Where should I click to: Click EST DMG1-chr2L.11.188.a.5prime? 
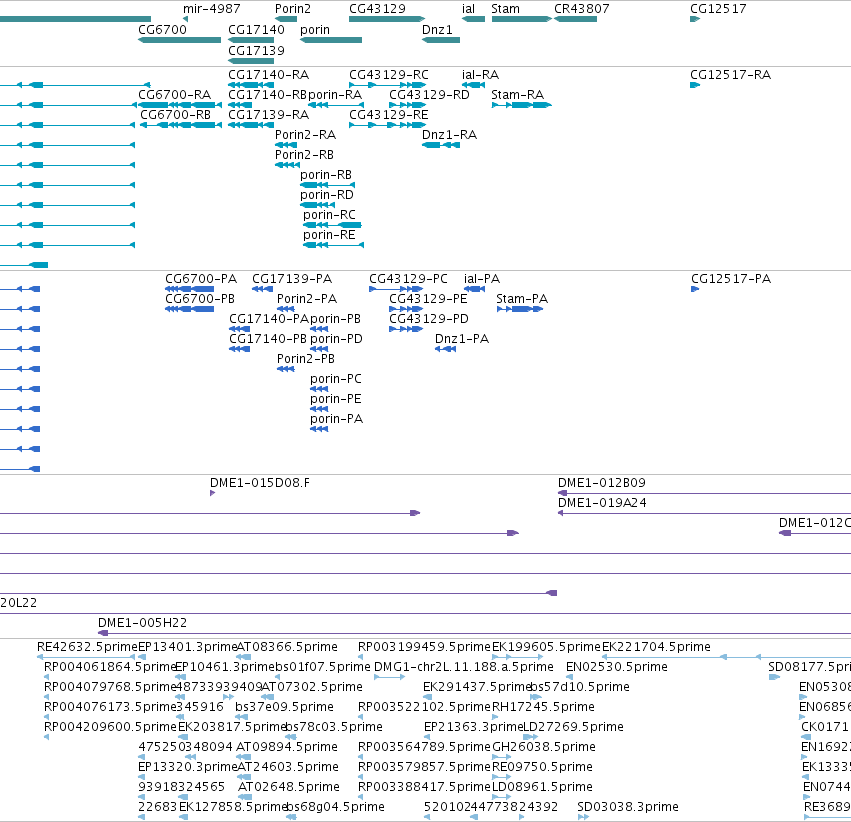point(390,677)
